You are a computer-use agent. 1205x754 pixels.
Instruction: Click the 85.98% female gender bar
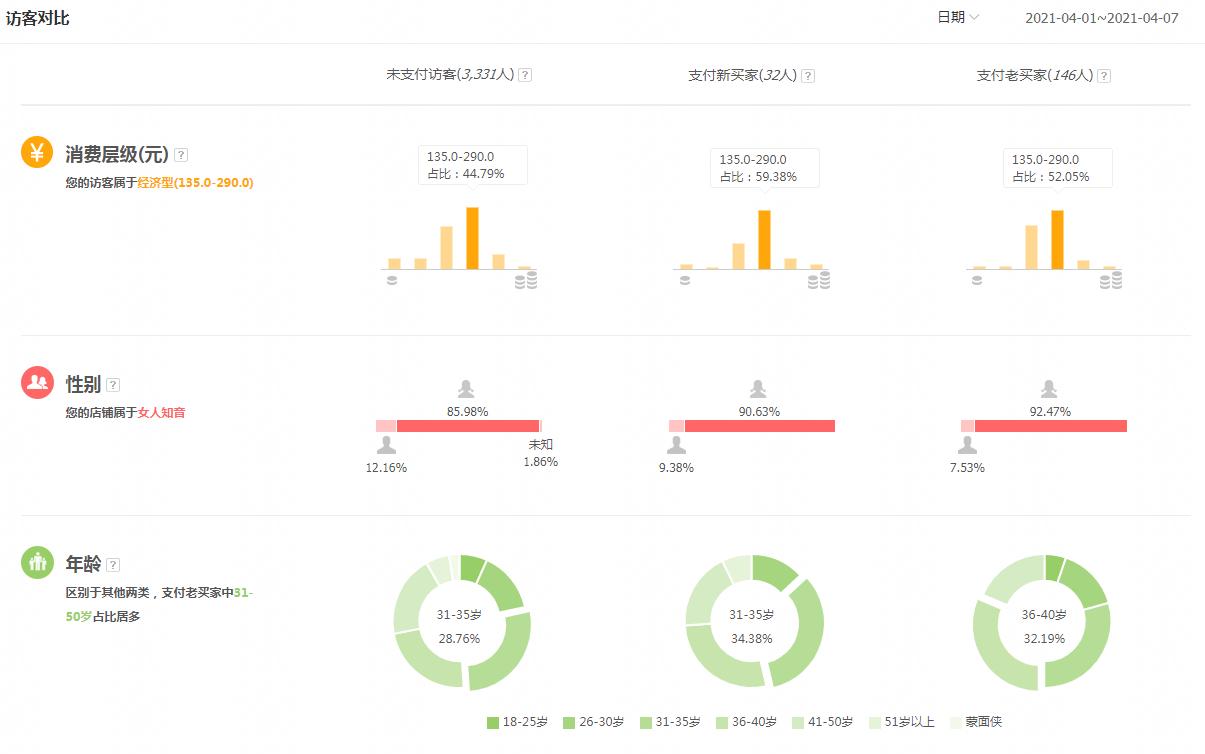click(468, 426)
